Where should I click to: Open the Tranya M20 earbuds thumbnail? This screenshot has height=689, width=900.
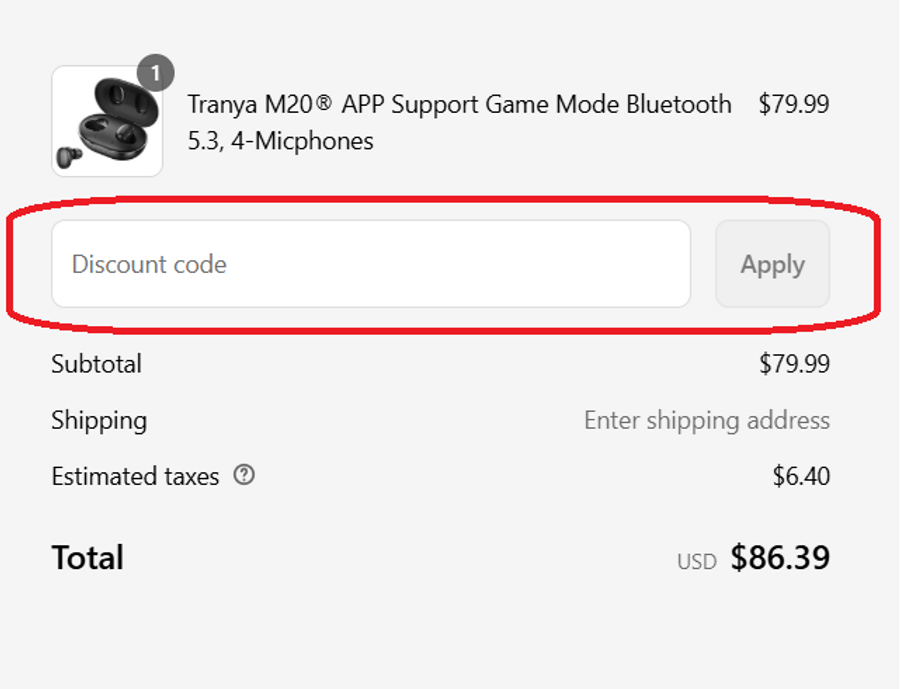coord(107,121)
